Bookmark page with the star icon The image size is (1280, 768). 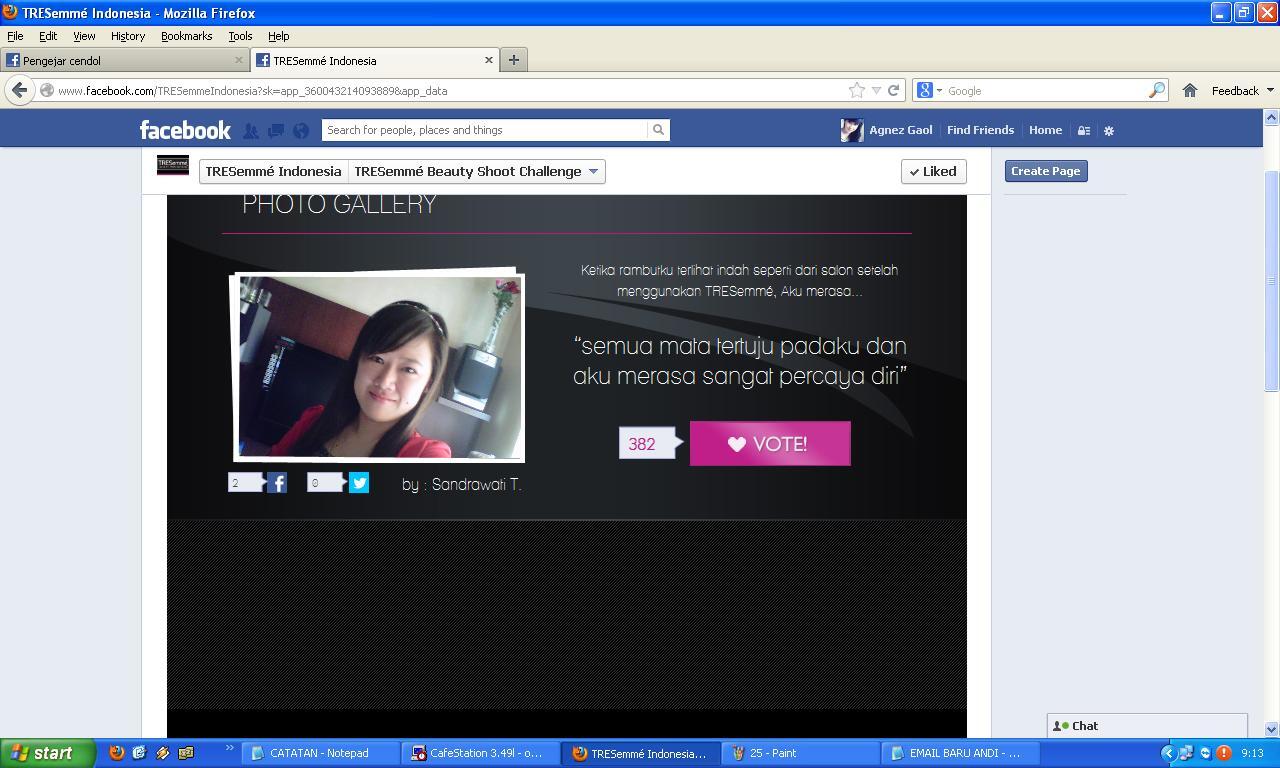click(857, 90)
